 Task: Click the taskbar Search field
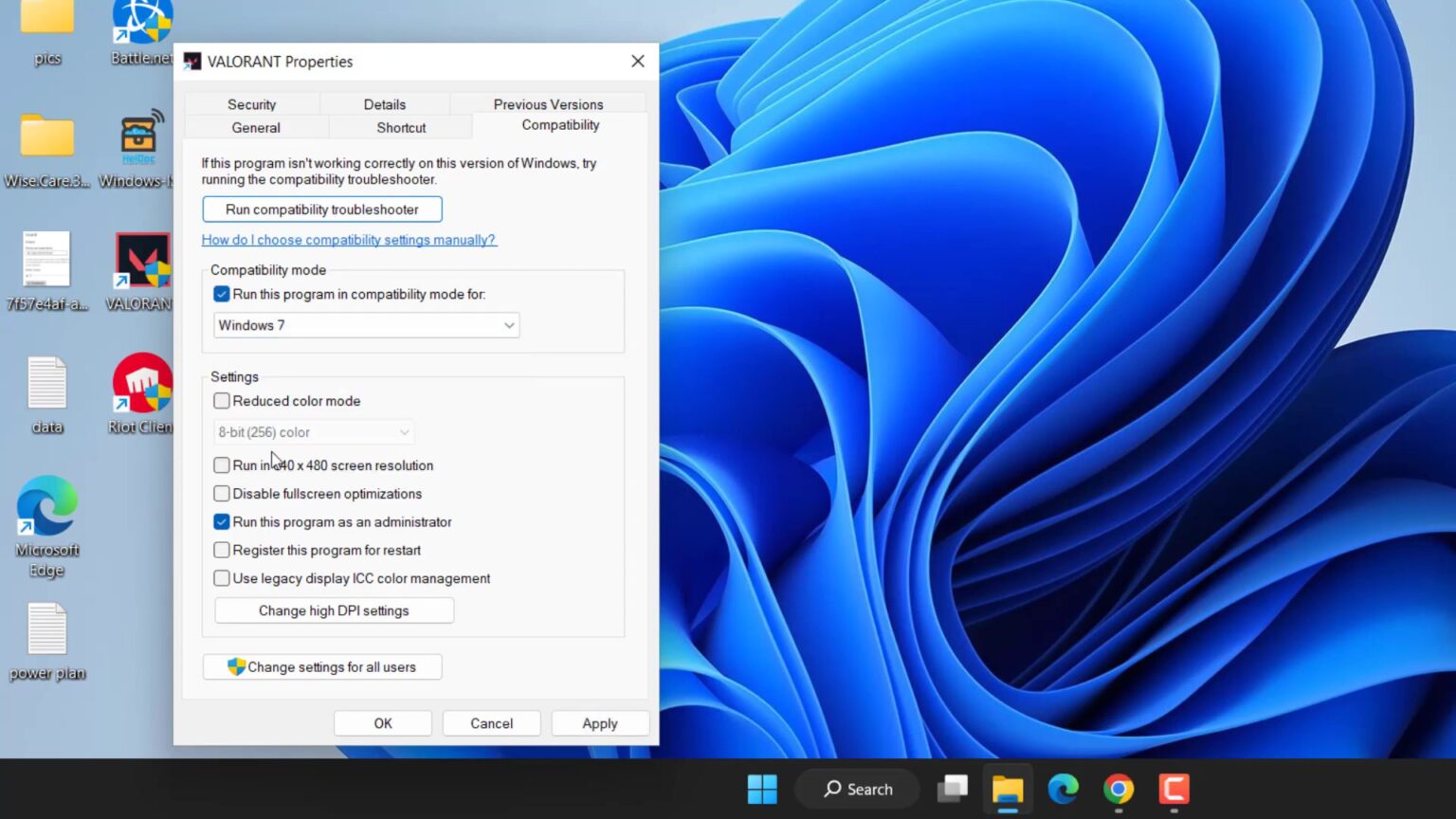[x=858, y=789]
